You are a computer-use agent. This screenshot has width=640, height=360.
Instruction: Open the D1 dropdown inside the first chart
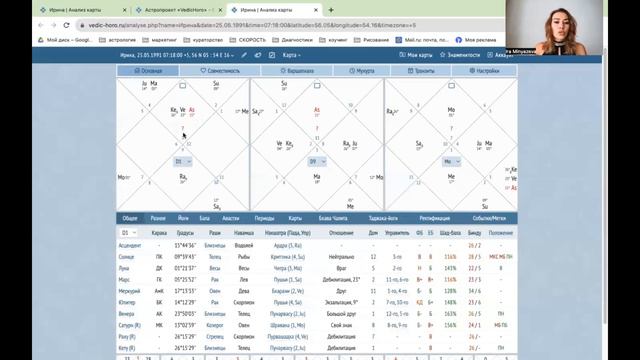point(183,162)
